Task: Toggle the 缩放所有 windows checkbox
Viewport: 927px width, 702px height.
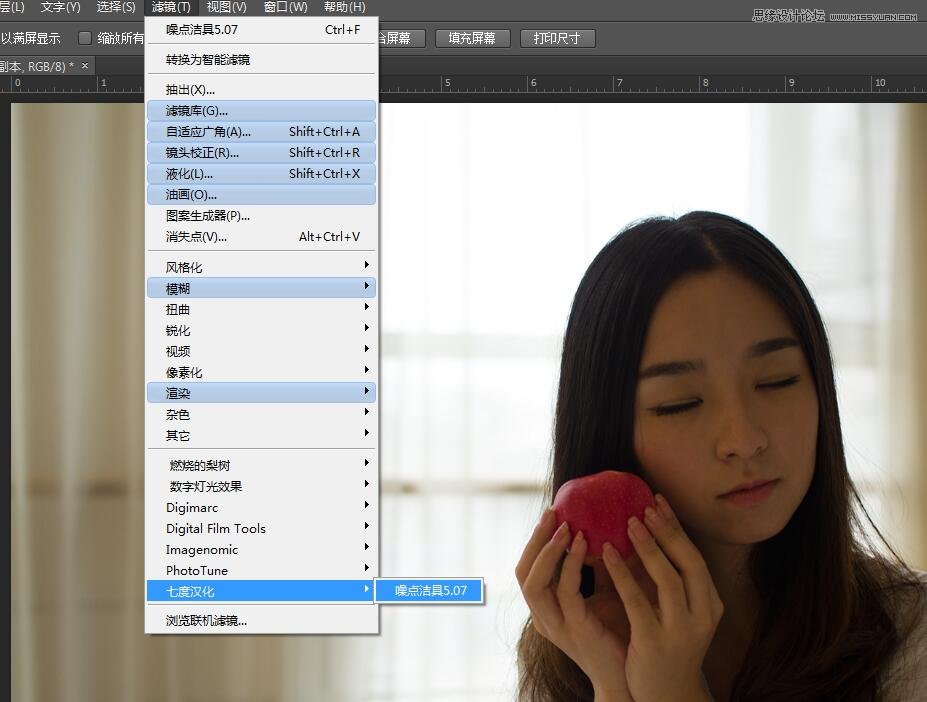Action: click(x=85, y=38)
